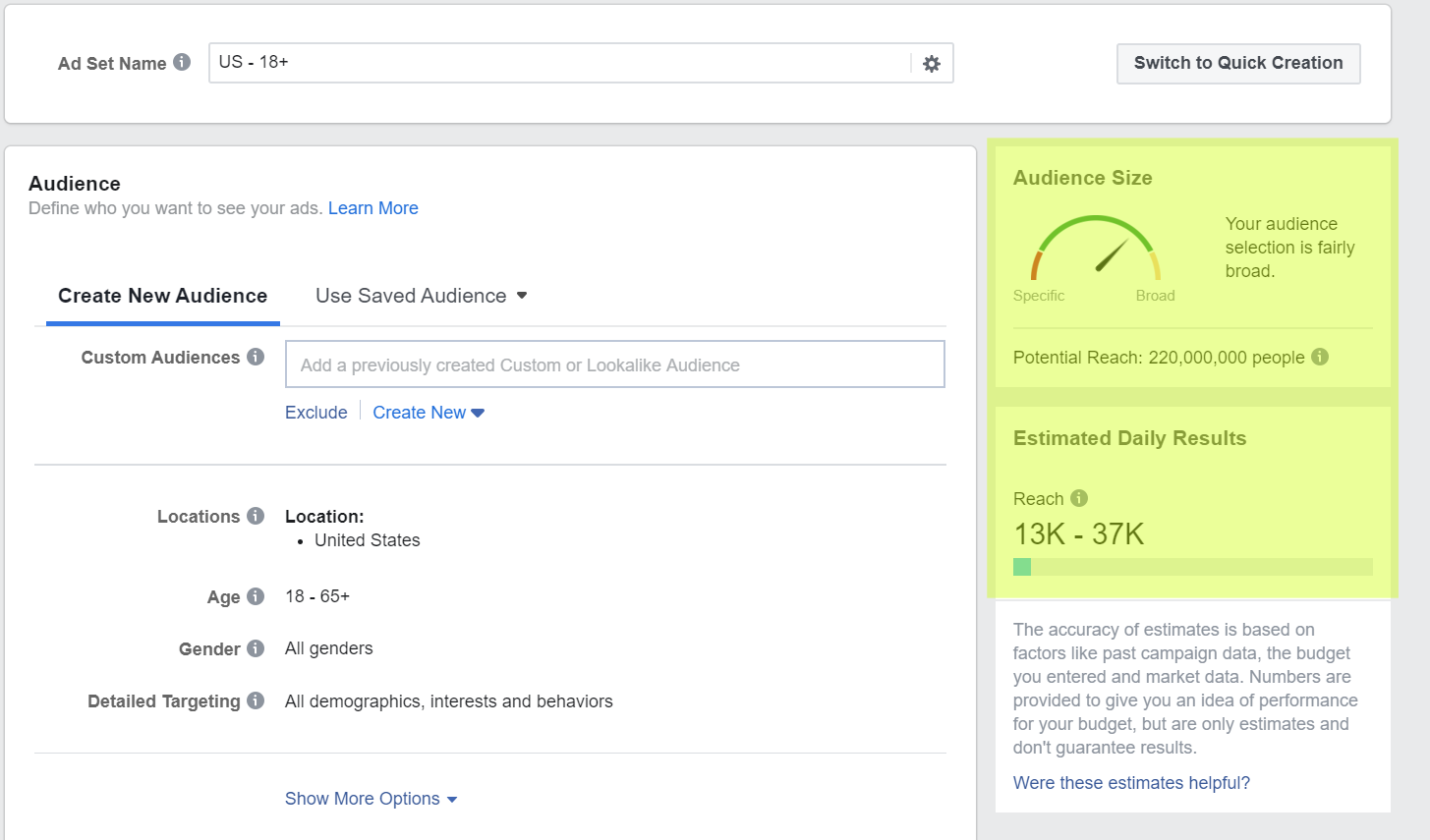Open the Create New dropdown

tap(429, 413)
